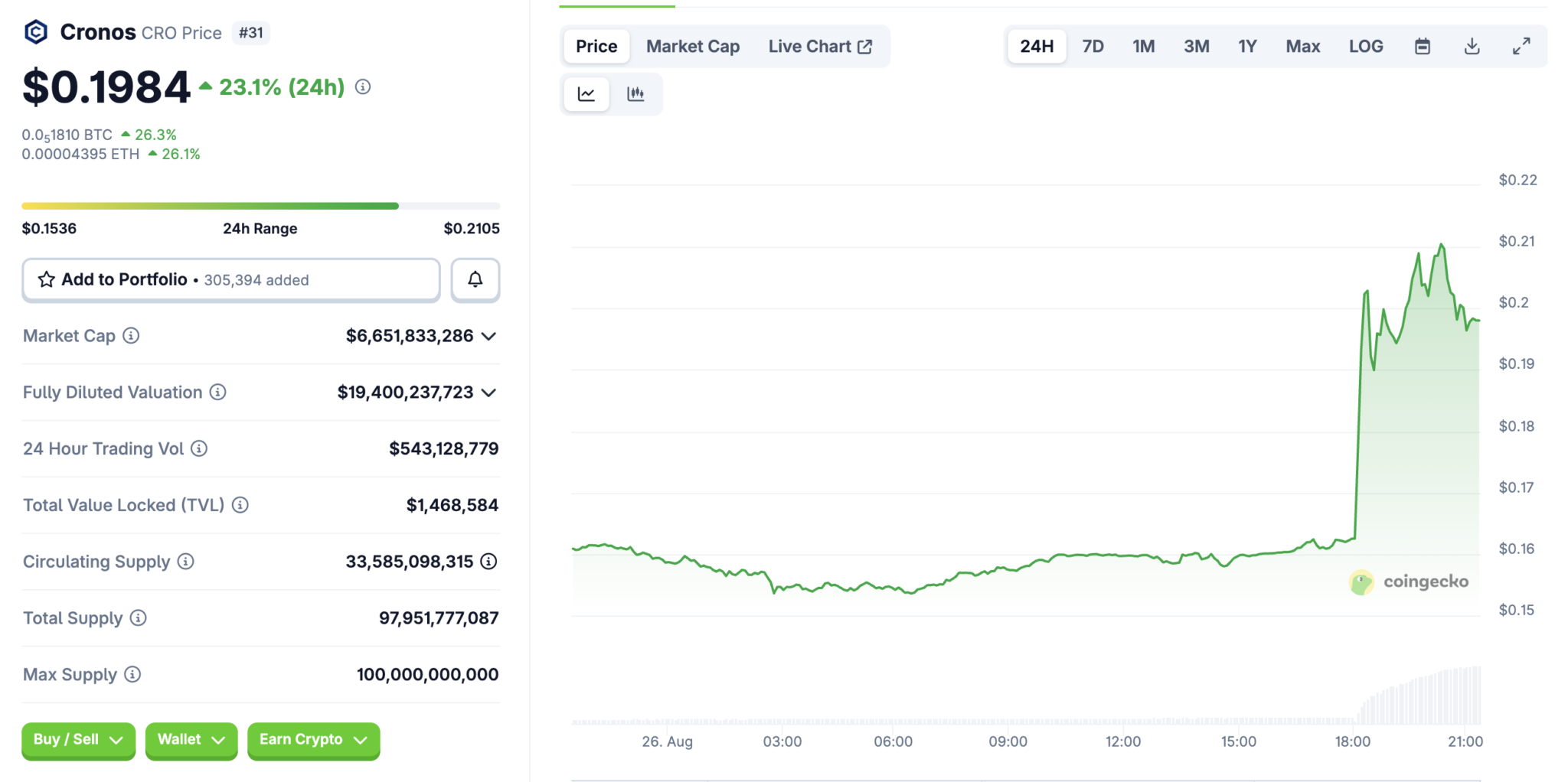Show Fully Diluted Valuation info icon
The image size is (1568, 782).
point(218,393)
